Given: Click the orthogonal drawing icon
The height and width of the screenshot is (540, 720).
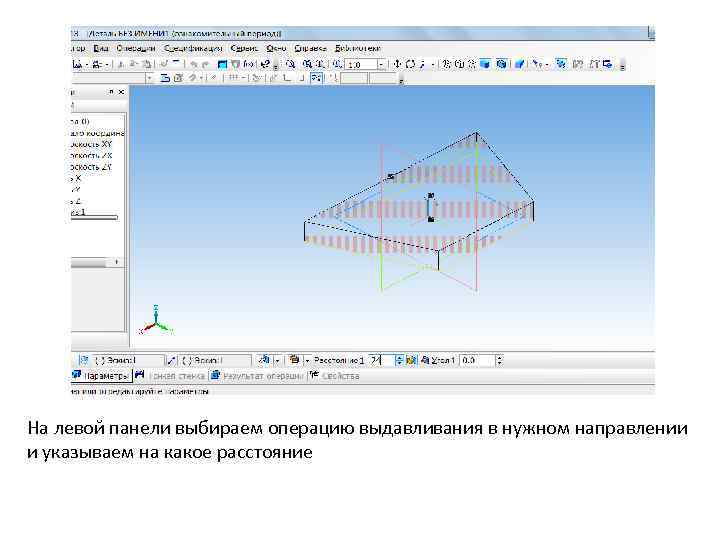Looking at the screenshot, I should pyautogui.click(x=287, y=78).
